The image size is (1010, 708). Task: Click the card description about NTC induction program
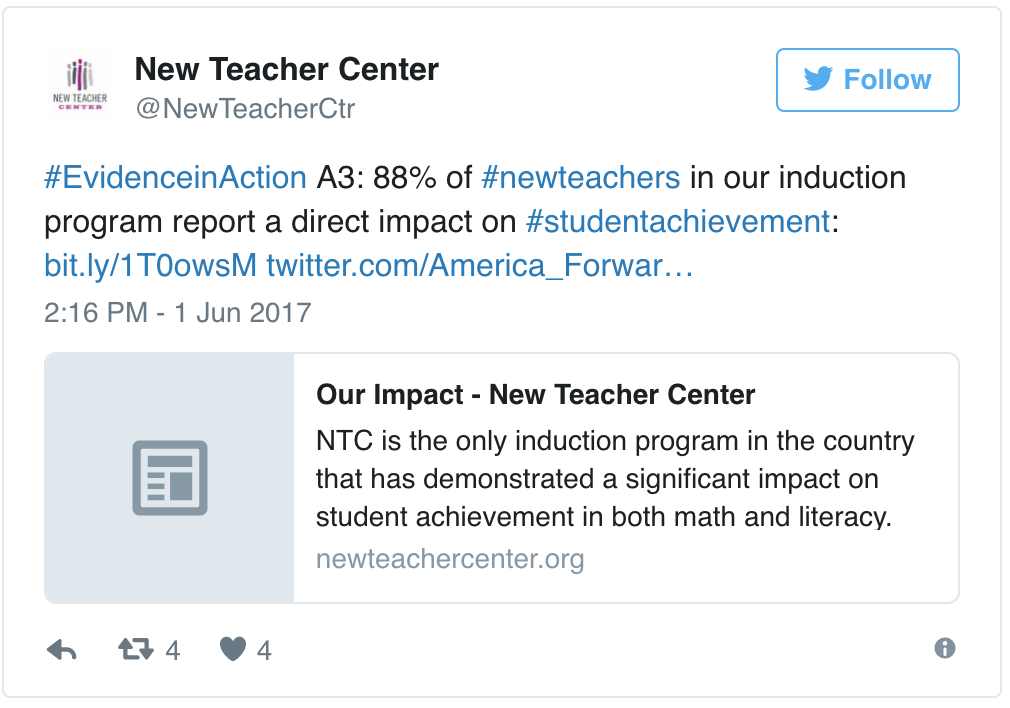615,479
